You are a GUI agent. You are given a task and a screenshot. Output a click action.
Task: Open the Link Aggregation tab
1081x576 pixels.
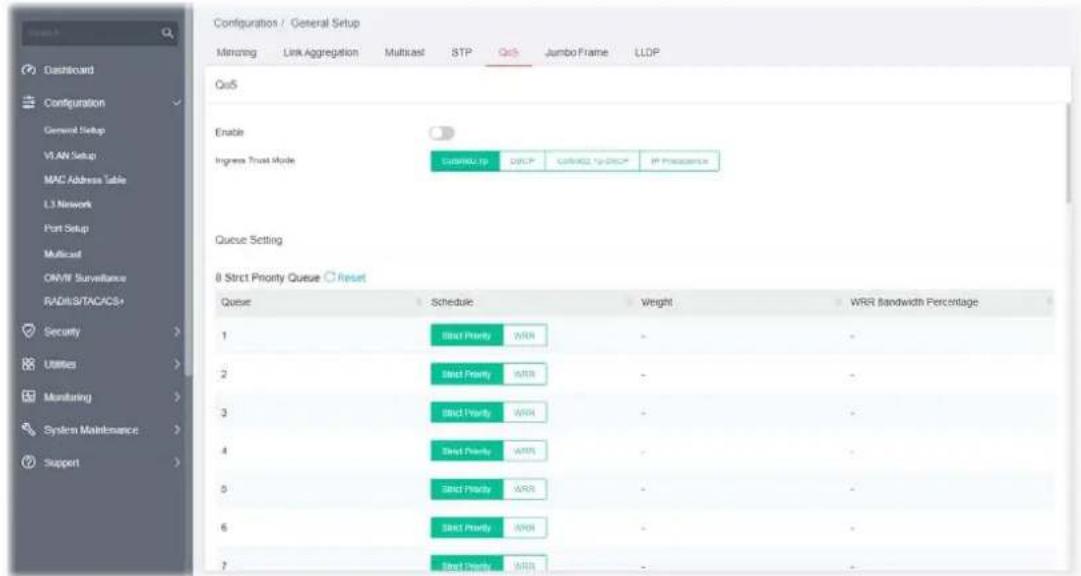pyautogui.click(x=321, y=52)
